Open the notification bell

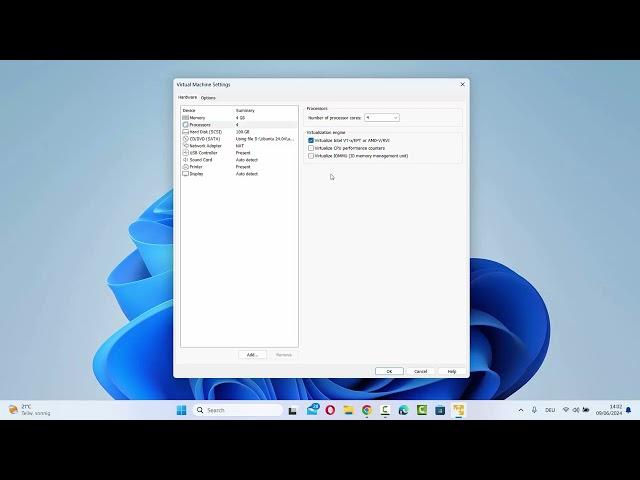coord(629,410)
